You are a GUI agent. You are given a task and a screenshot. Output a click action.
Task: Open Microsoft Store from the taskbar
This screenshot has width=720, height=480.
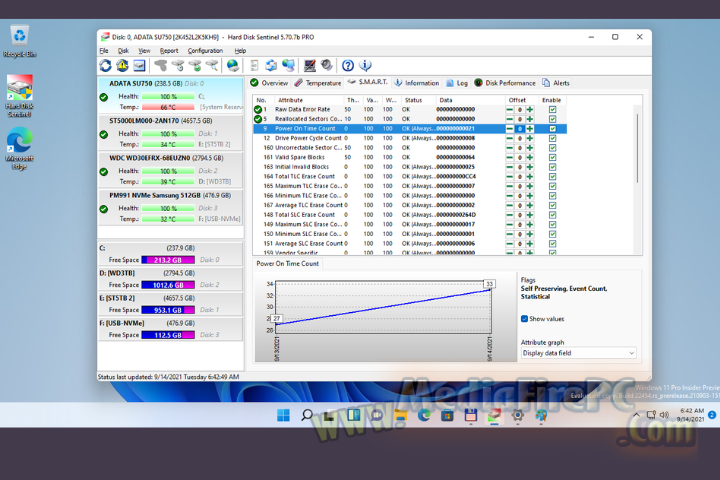click(447, 416)
